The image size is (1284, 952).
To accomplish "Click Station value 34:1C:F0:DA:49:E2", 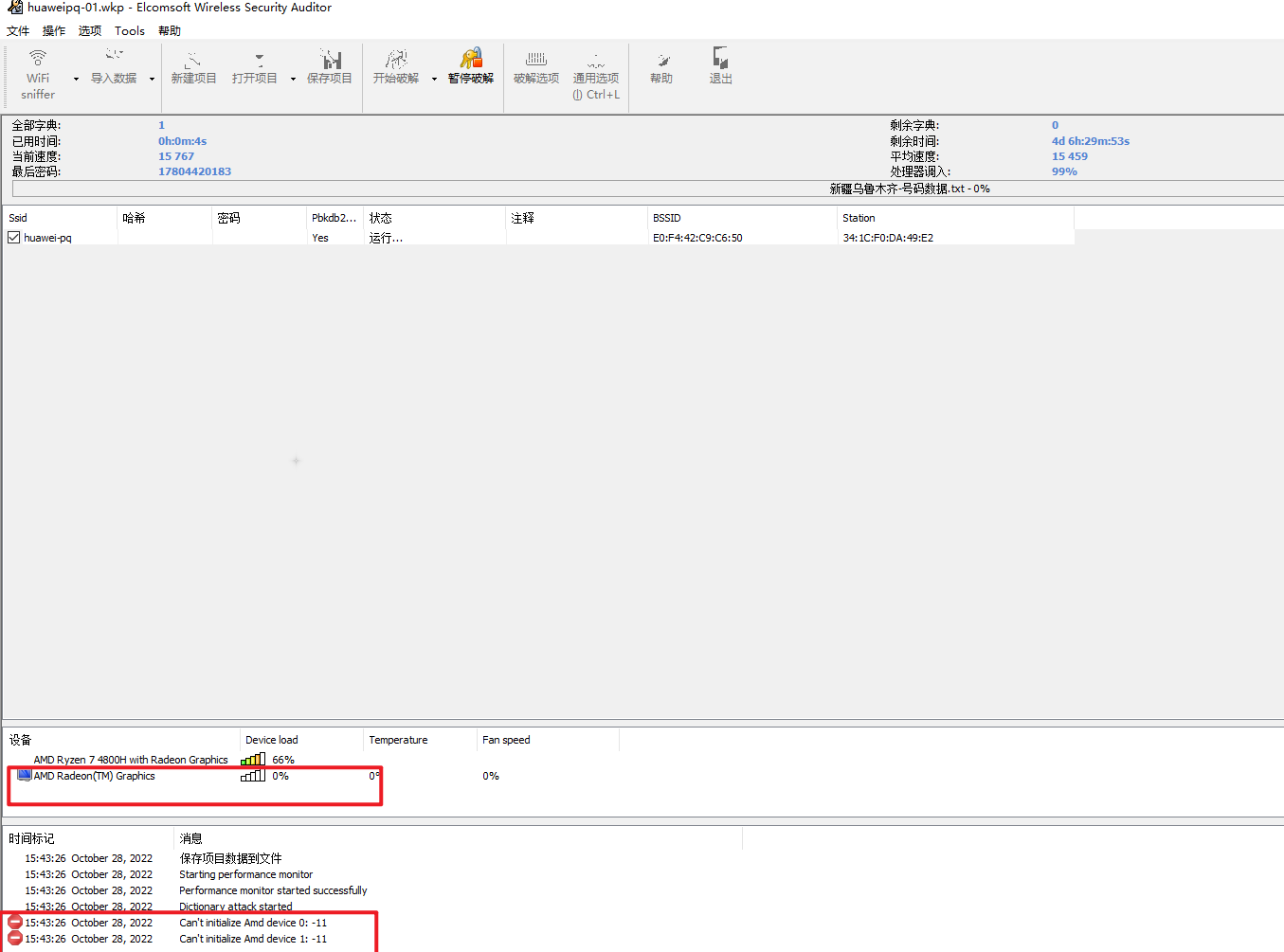I will [888, 238].
